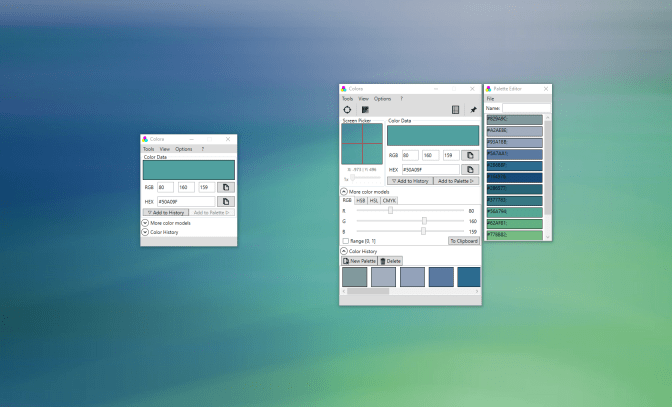Select the #A2AEBE palette entry in Palette Editor

point(514,131)
